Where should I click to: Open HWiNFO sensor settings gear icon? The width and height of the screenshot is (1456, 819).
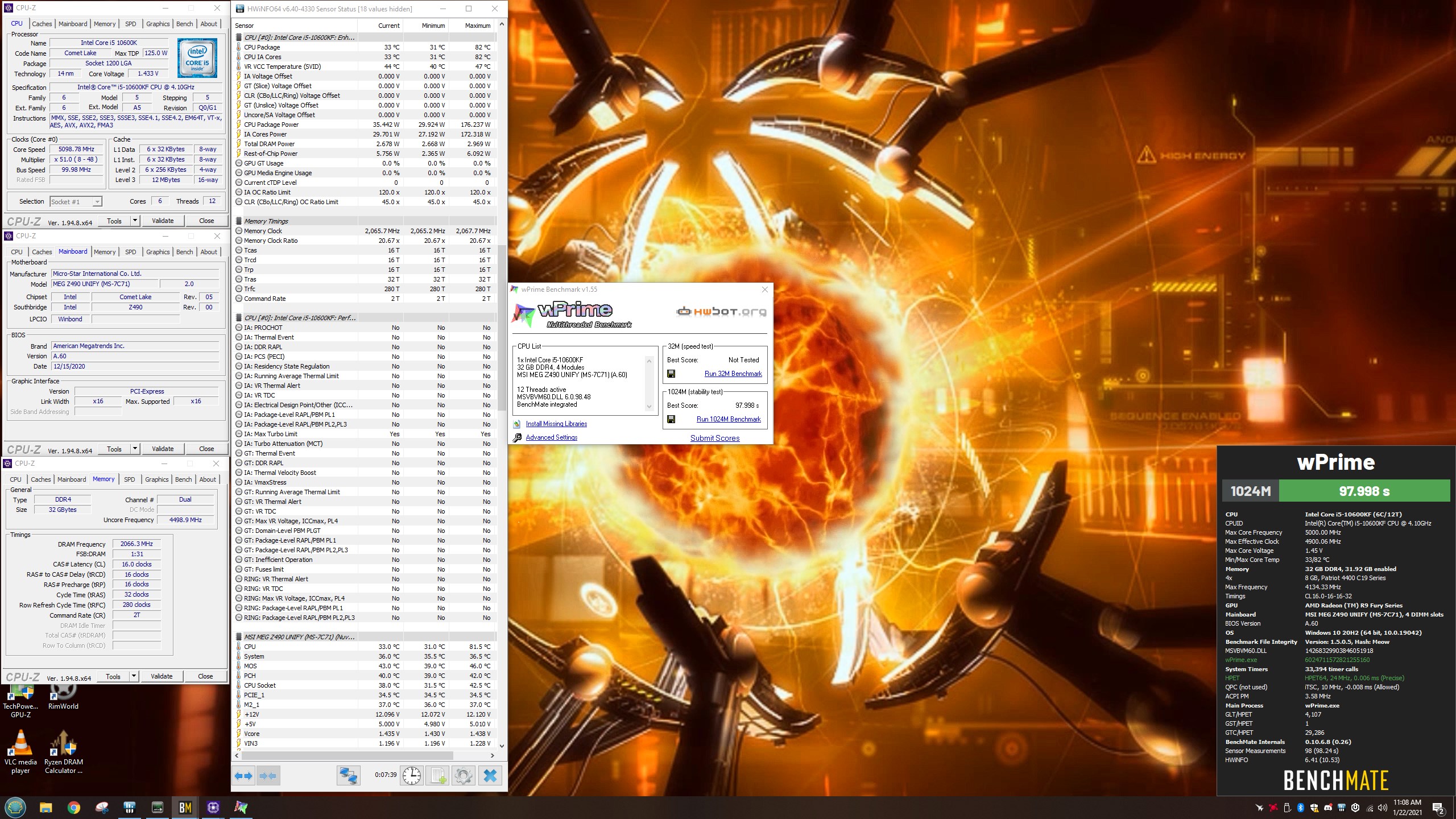[x=464, y=775]
